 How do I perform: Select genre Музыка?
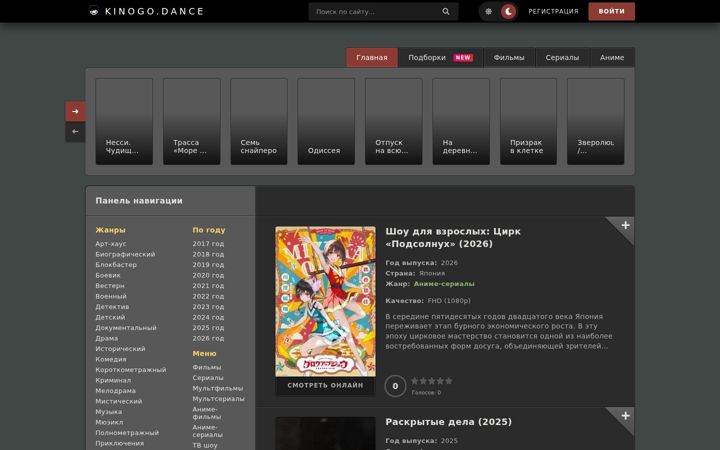[x=109, y=412]
